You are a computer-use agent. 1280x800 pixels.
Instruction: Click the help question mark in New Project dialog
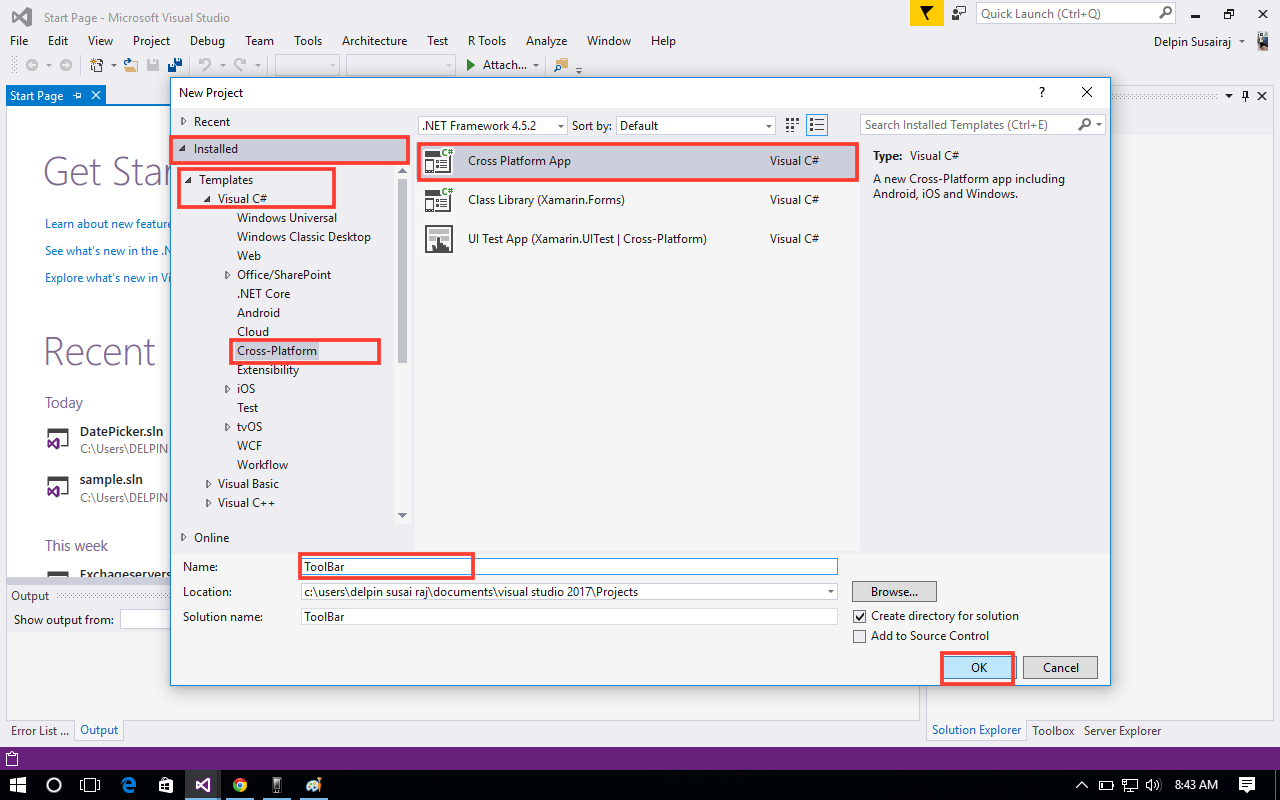[x=1042, y=92]
